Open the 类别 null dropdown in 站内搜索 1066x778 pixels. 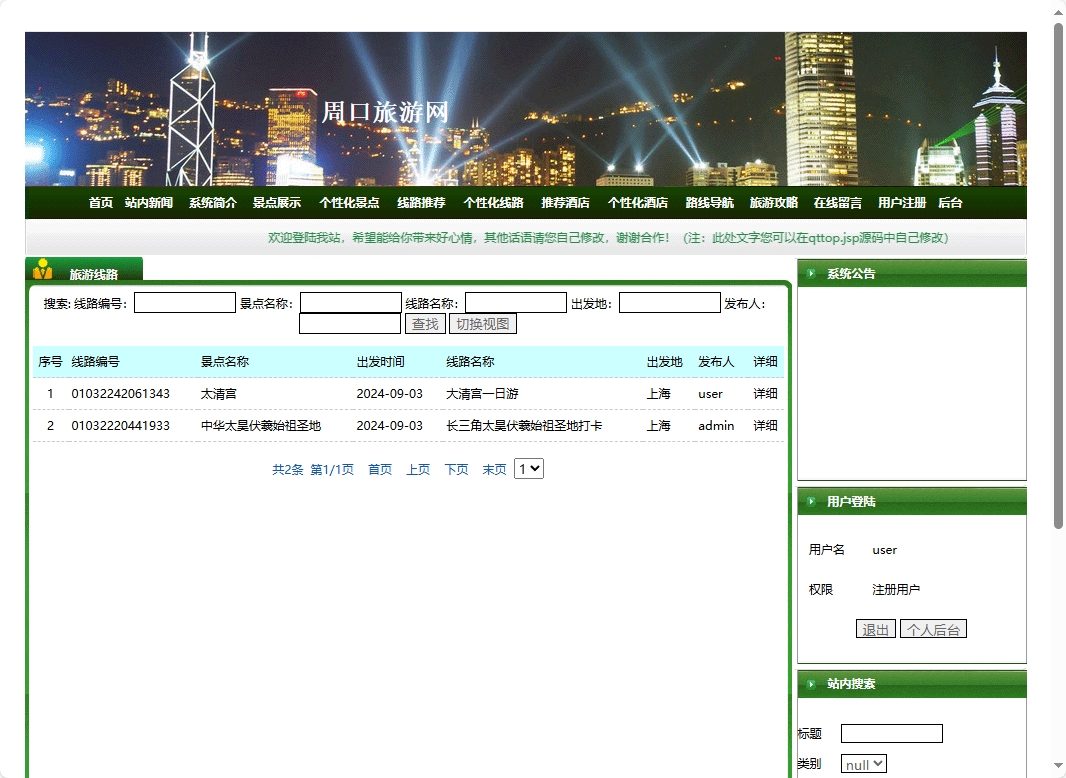[x=862, y=763]
